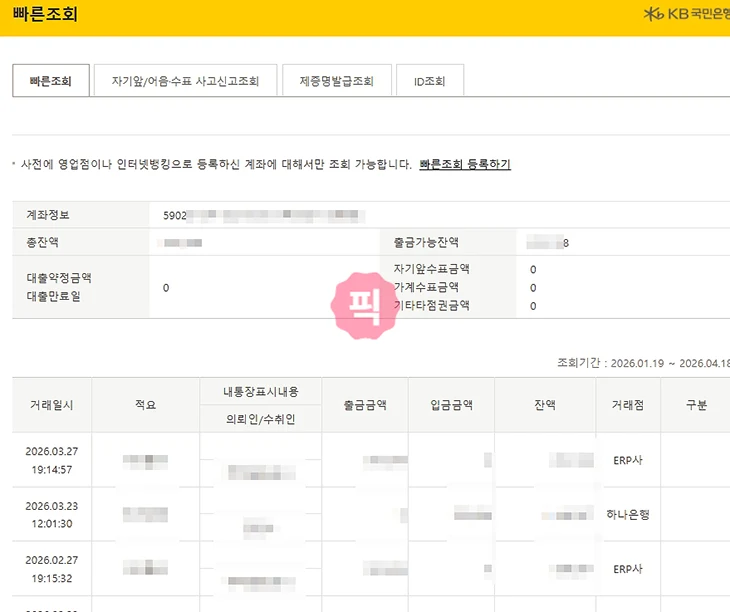Select the 2026.03.23 12:01:30 transaction date

[x=52, y=515]
